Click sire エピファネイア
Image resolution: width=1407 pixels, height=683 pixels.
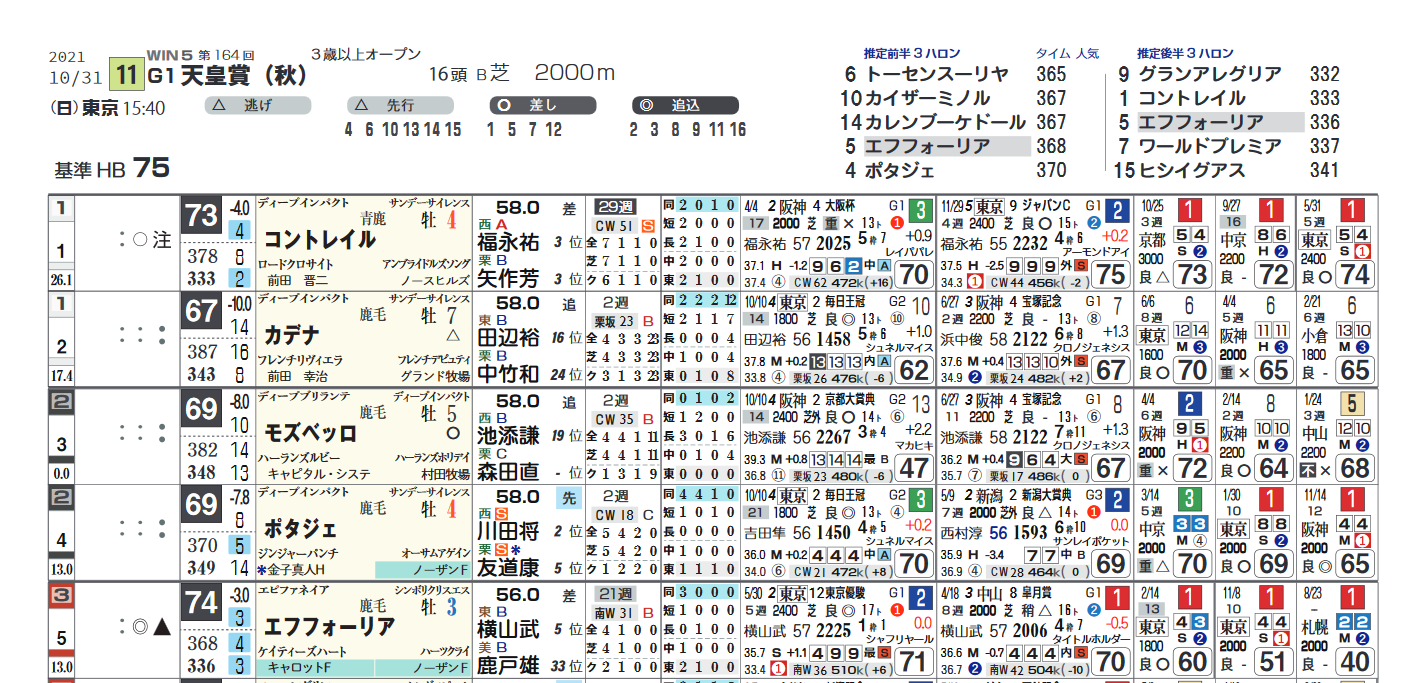coord(295,591)
